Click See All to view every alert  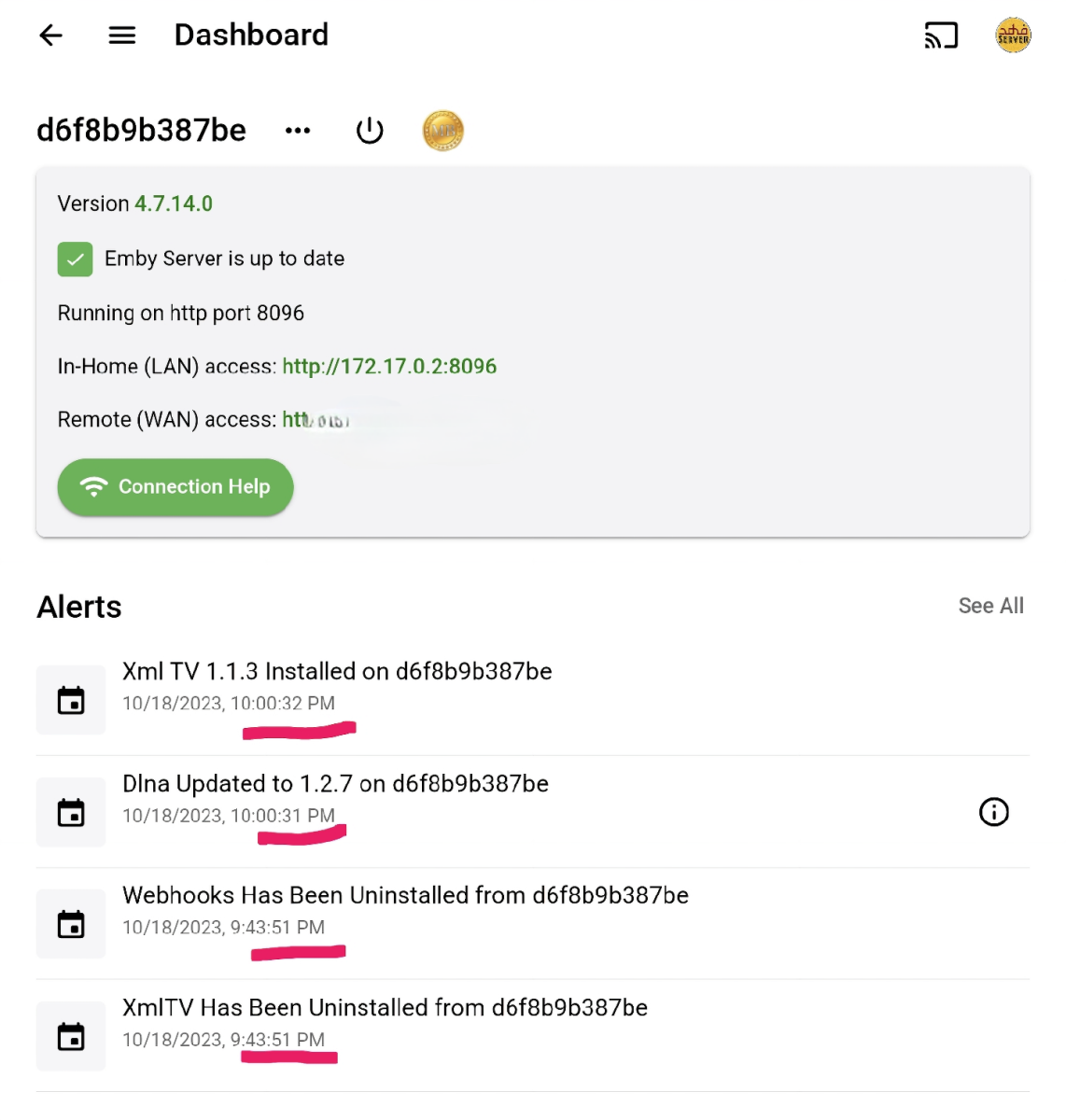click(x=991, y=606)
